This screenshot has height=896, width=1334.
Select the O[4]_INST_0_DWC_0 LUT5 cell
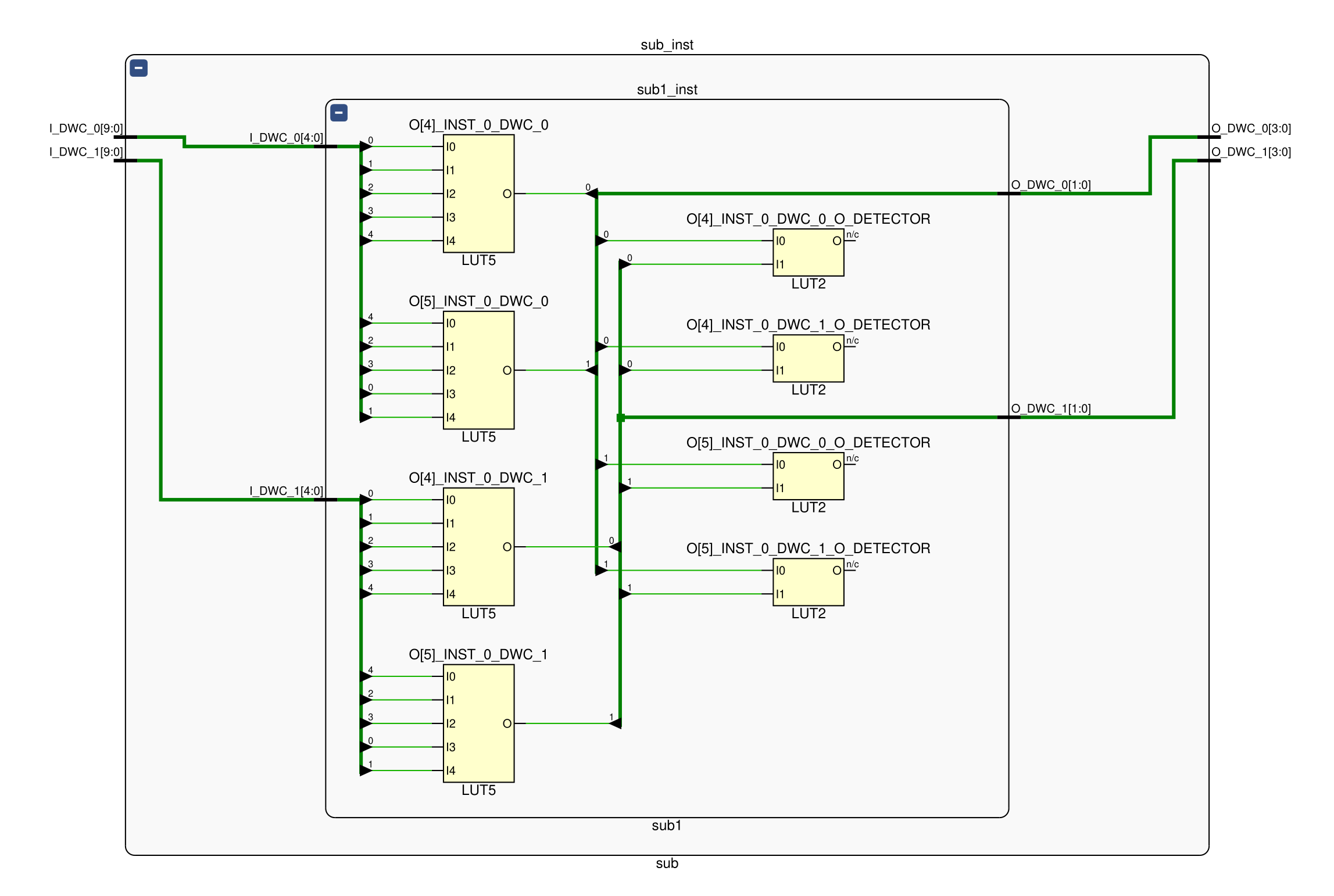tap(478, 193)
